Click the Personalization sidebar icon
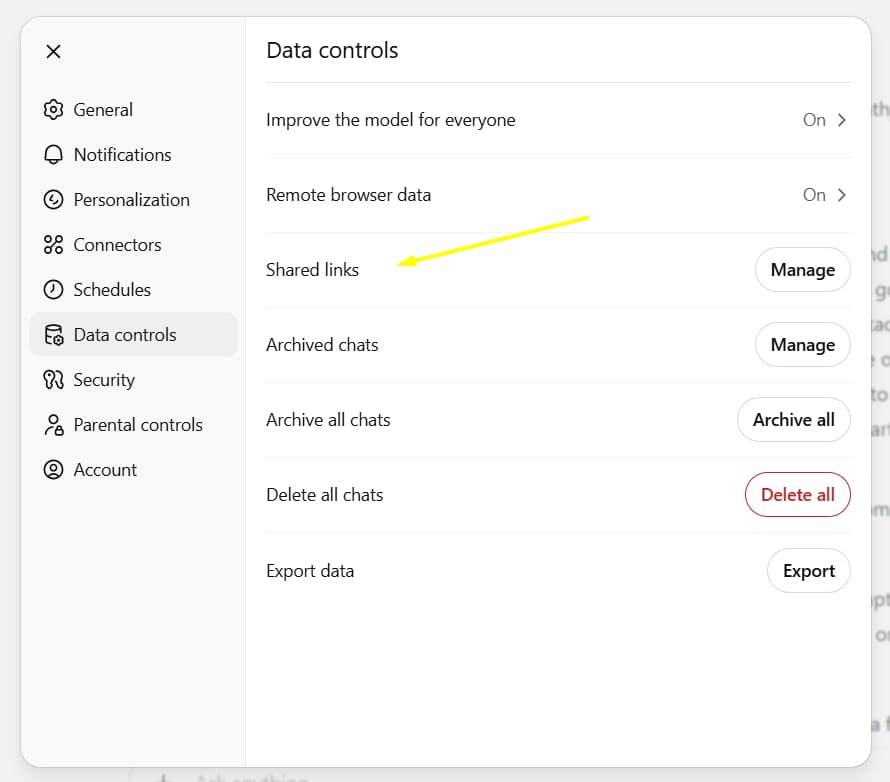 [53, 200]
